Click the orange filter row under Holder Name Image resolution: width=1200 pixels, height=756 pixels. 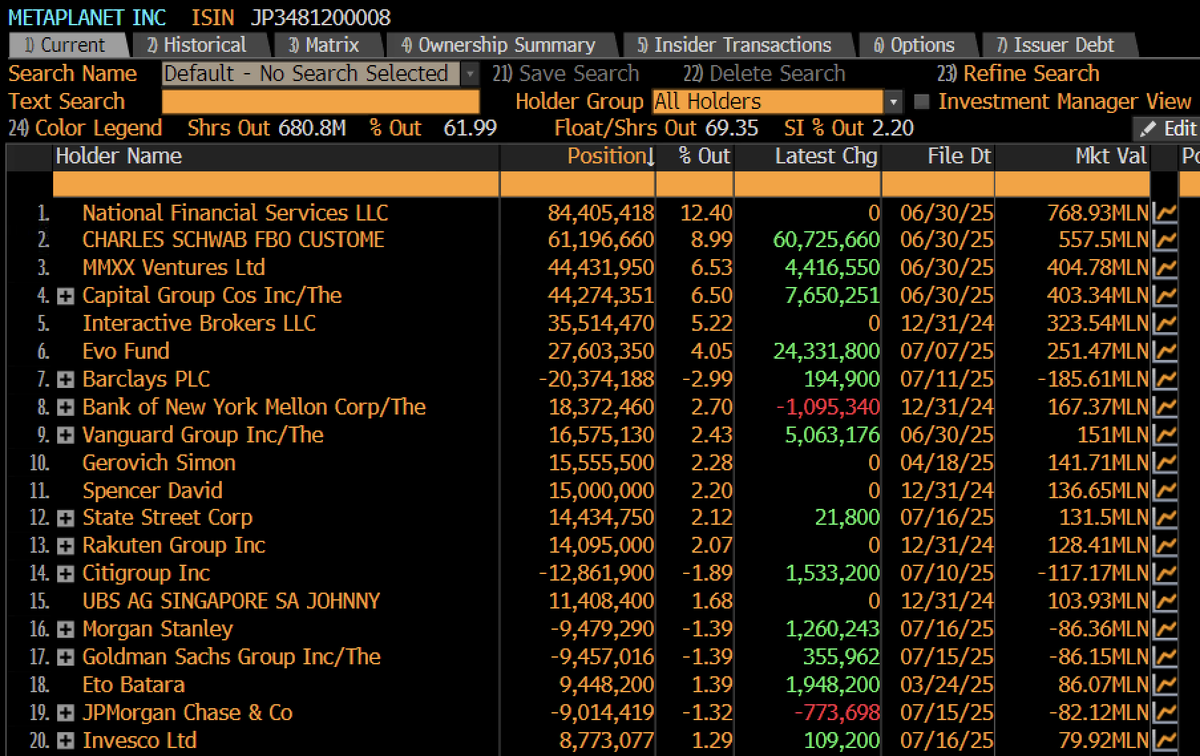276,184
